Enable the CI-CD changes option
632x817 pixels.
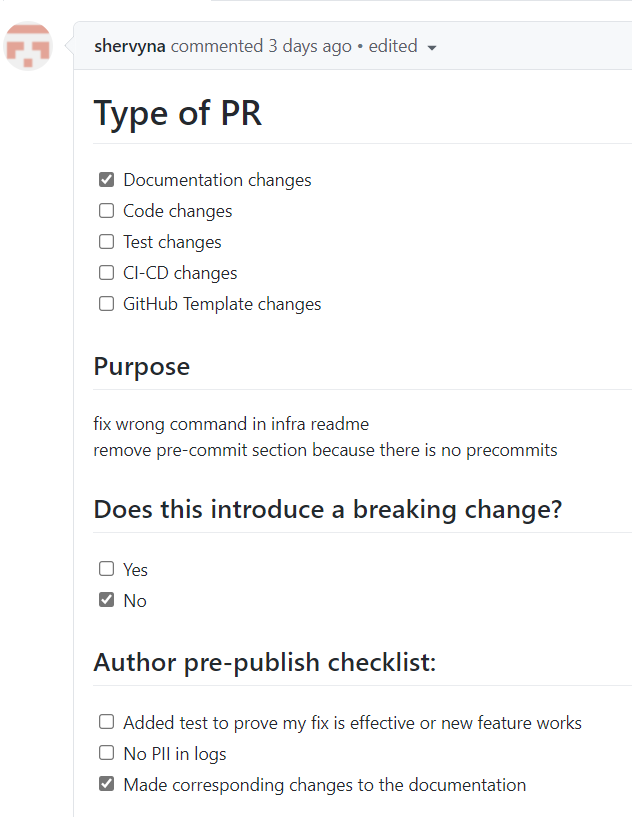(106, 272)
